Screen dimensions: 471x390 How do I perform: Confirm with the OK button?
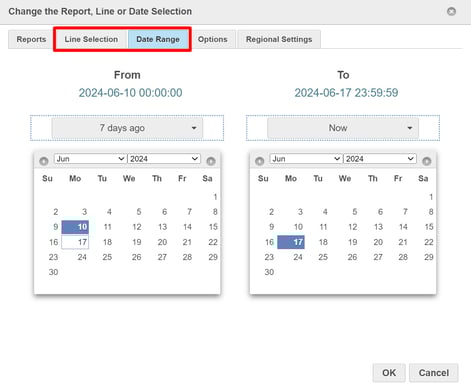click(389, 373)
